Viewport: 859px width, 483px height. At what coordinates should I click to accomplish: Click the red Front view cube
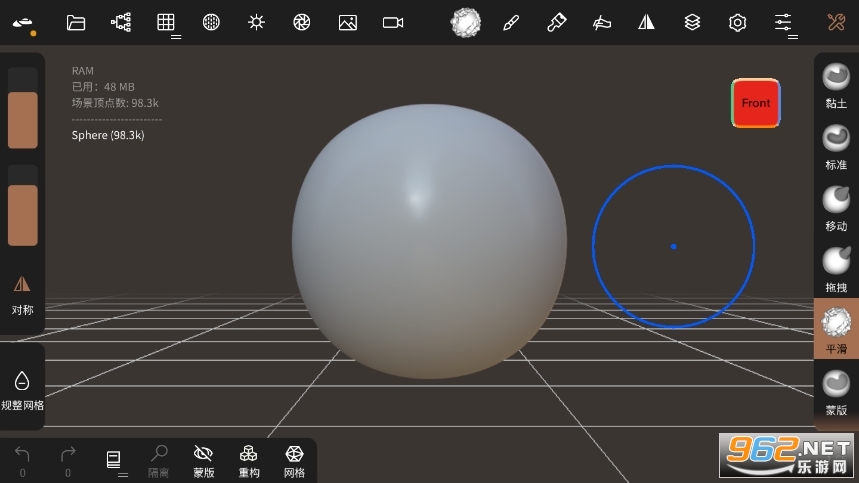click(755, 103)
